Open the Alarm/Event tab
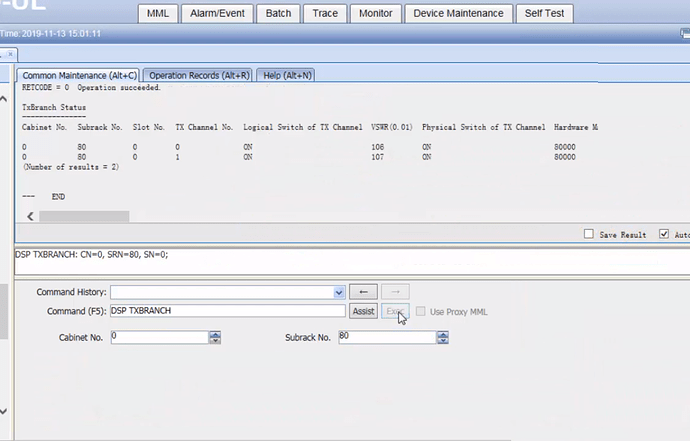Image resolution: width=690 pixels, height=441 pixels. tap(217, 14)
